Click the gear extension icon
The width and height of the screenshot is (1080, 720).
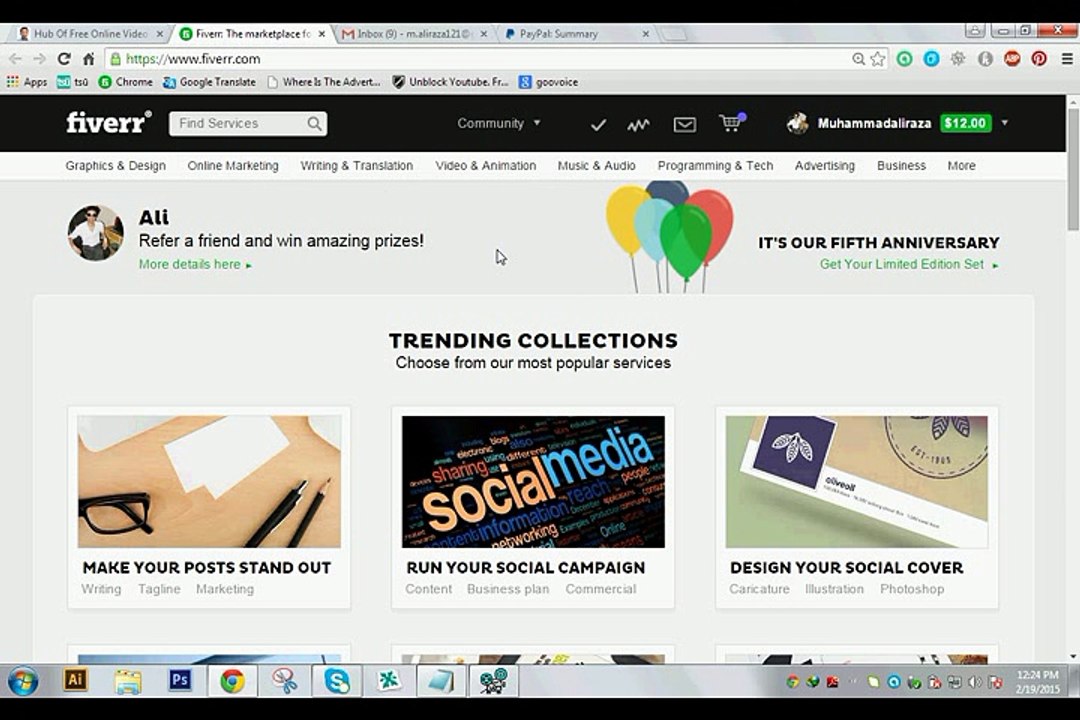point(958,59)
